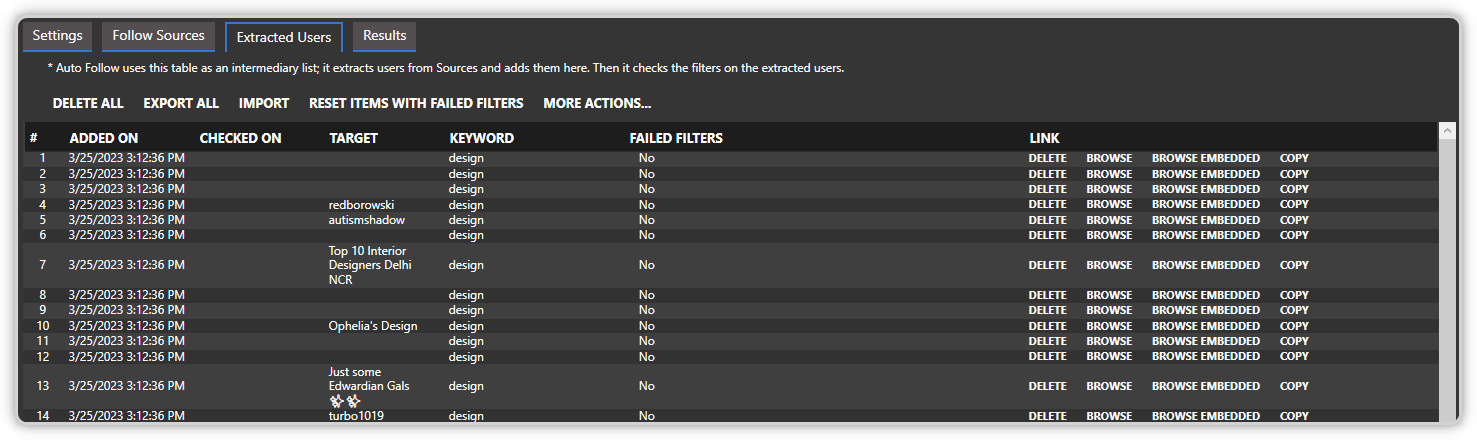Copy link for Ophelia's Design row

(x=1294, y=326)
